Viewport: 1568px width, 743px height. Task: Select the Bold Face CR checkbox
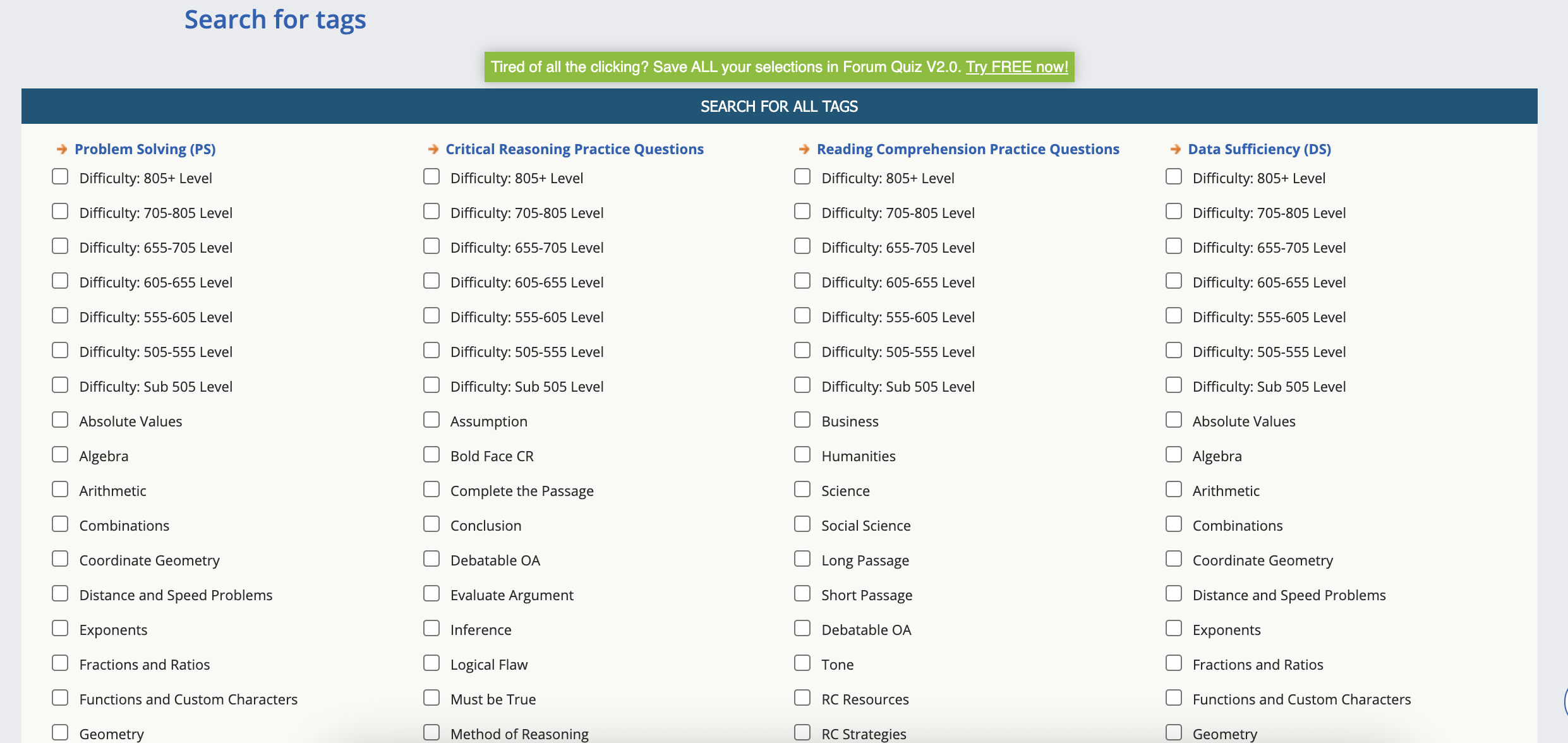coord(431,455)
